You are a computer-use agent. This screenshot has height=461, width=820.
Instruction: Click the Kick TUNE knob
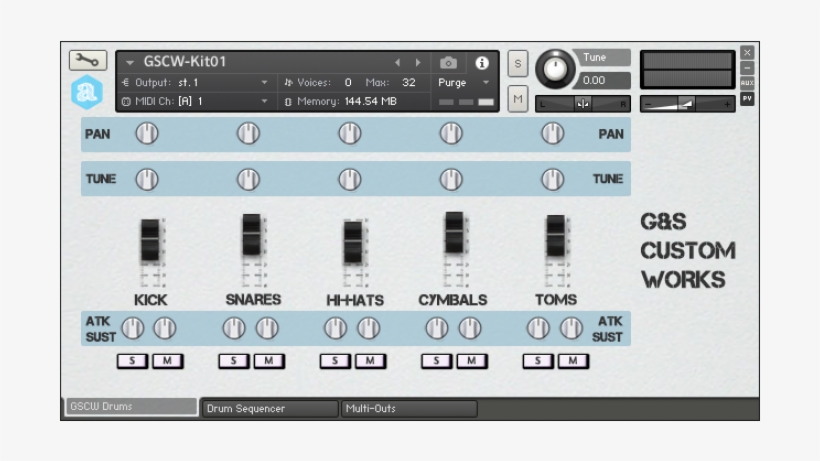[147, 179]
